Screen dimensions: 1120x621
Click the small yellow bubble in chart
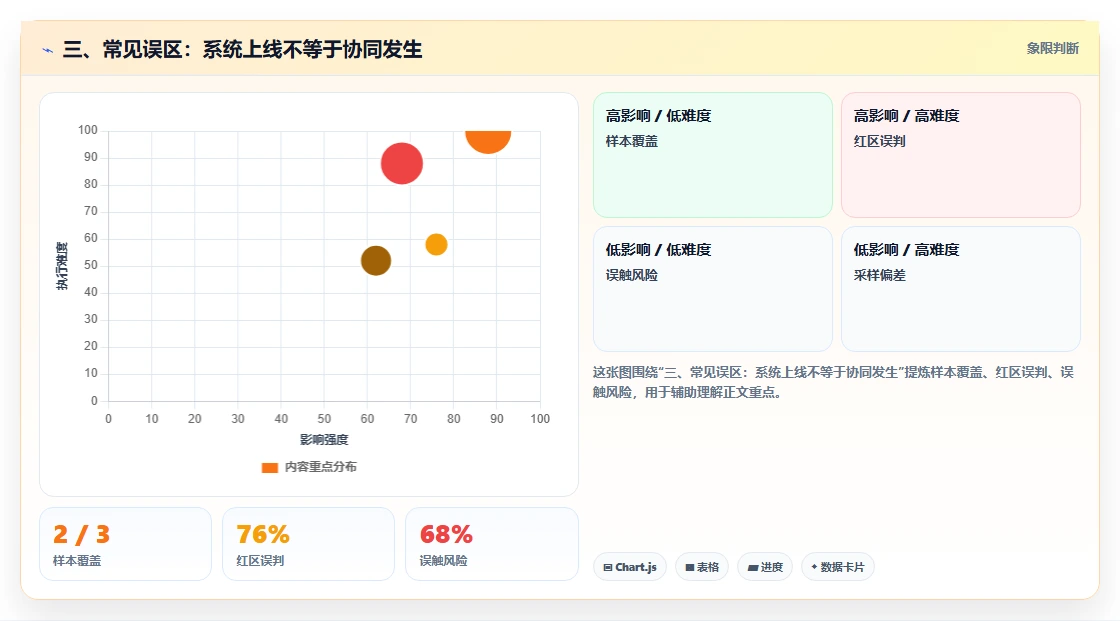[x=436, y=244]
